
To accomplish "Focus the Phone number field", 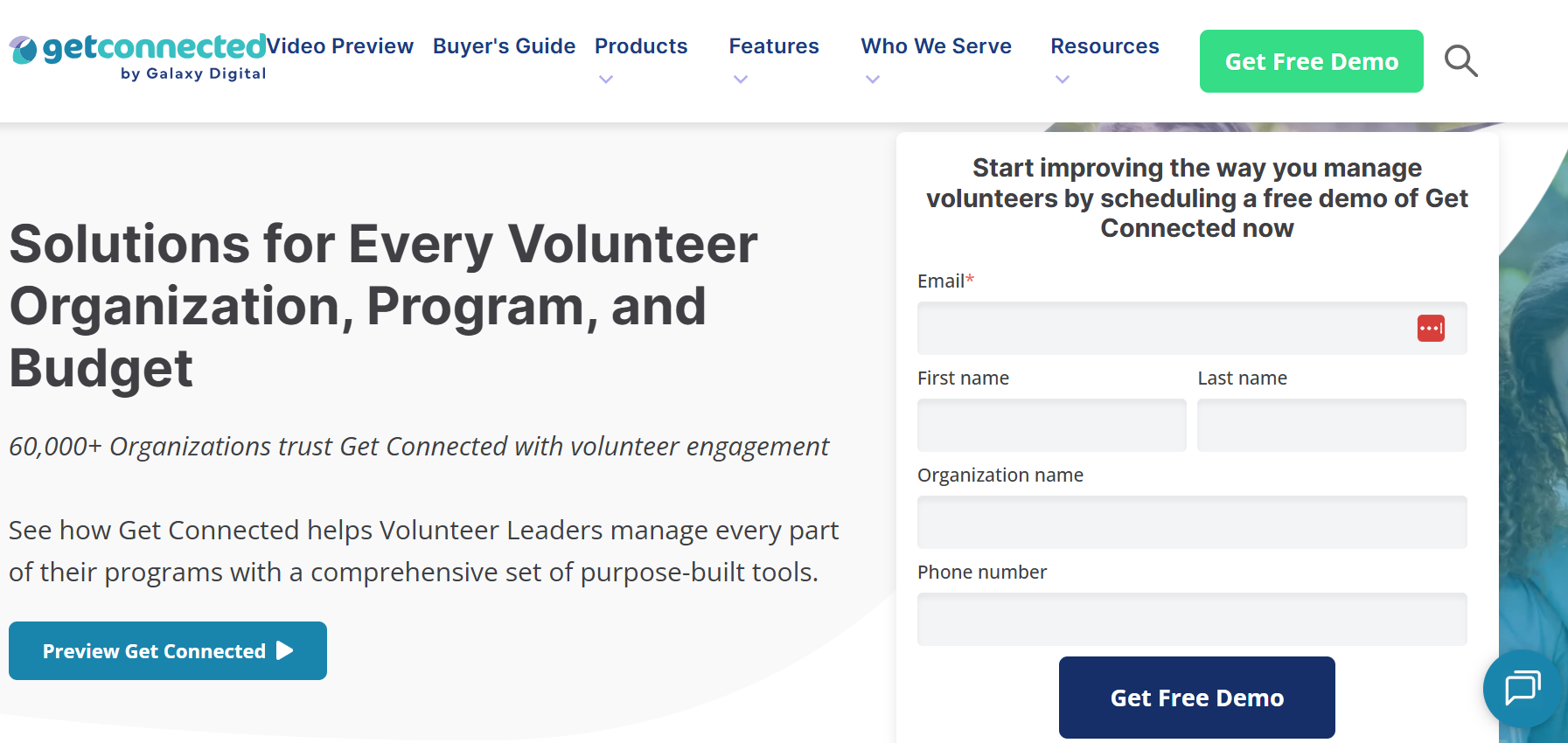I will 1192,620.
